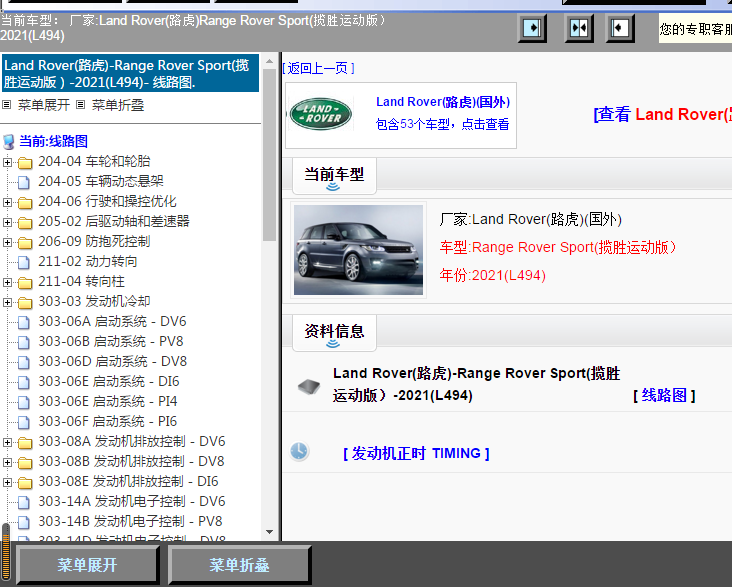Click document icon of 204-05 车辆动态悬架
The image size is (732, 587).
click(x=24, y=182)
